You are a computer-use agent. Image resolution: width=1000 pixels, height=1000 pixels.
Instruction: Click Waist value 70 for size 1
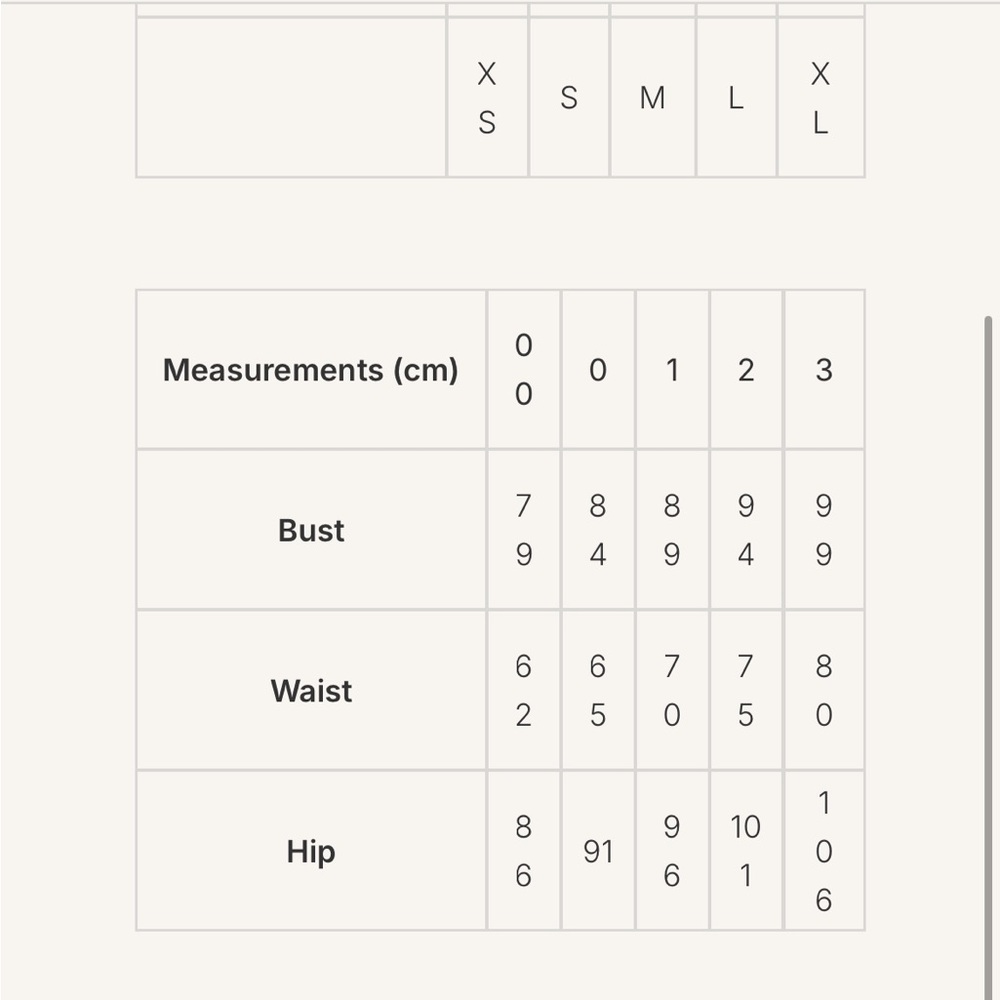point(672,691)
